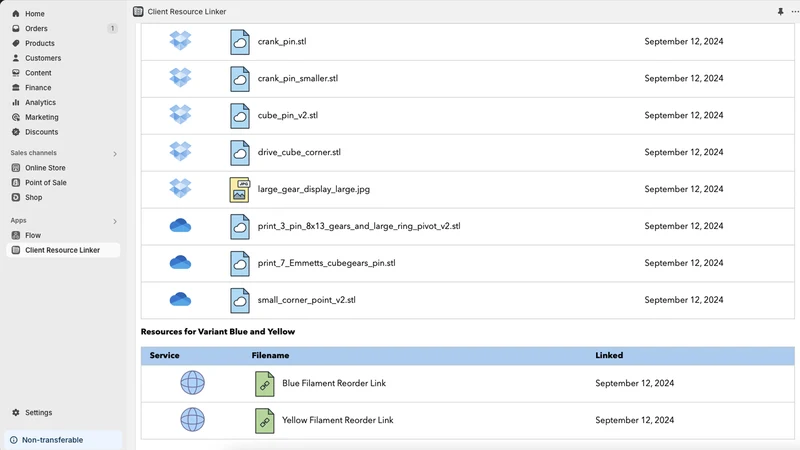Click filename crank_pin_smaller.stl

(x=298, y=78)
